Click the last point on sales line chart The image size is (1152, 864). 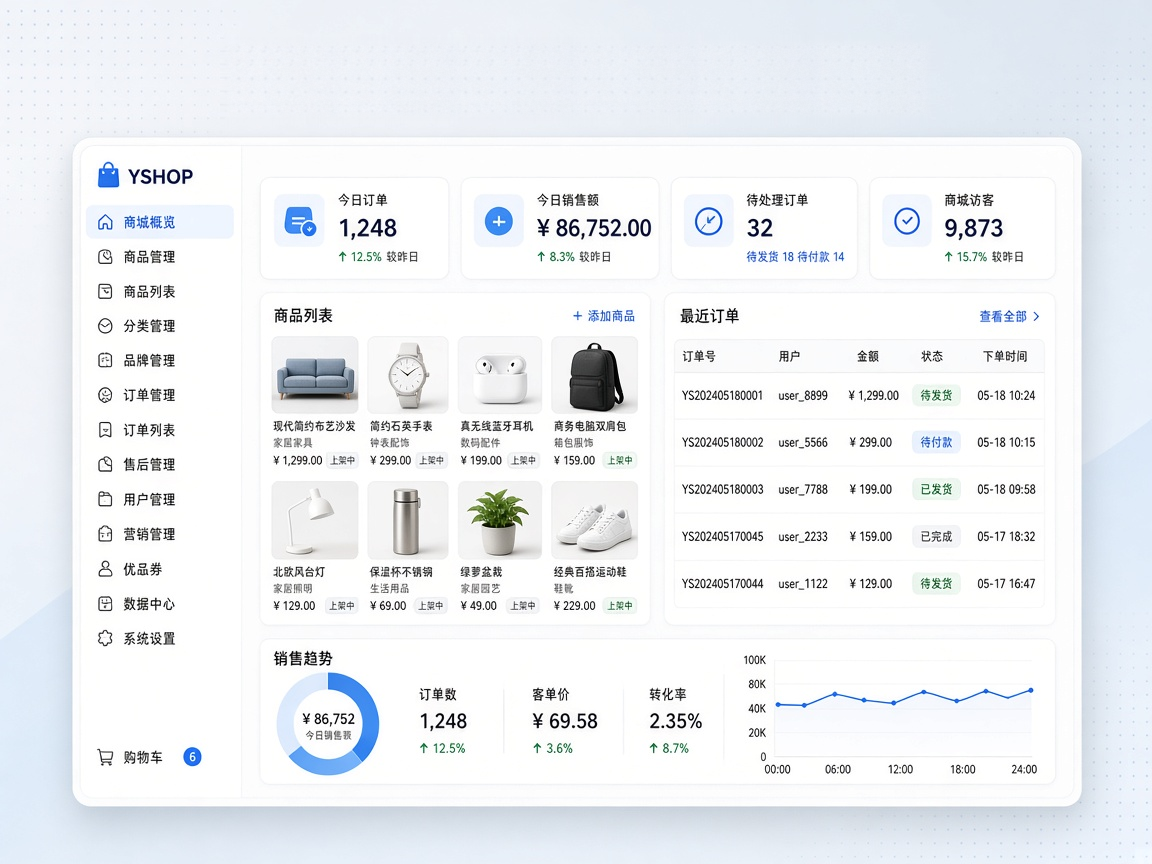pos(1031,691)
